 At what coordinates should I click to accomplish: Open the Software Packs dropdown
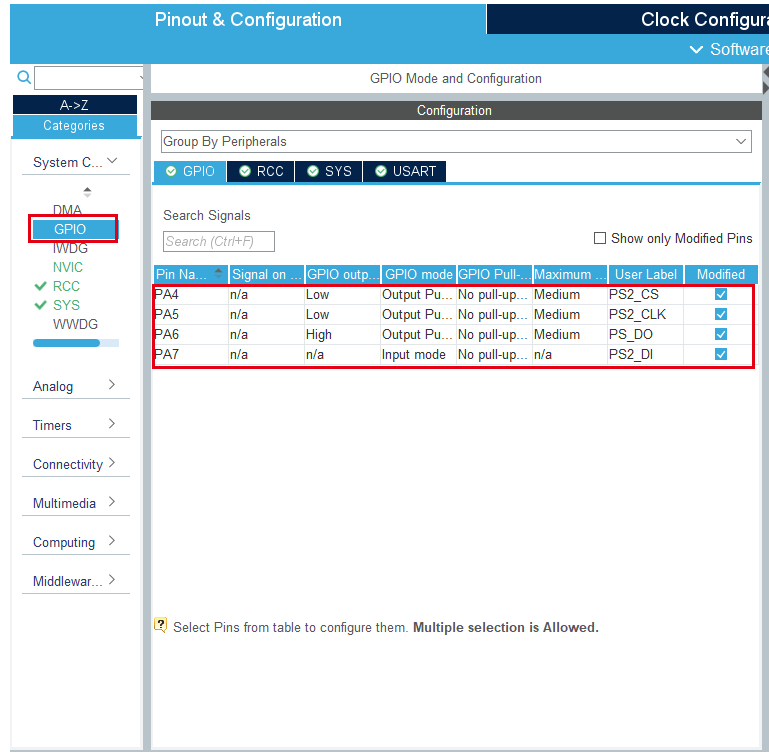(x=729, y=49)
